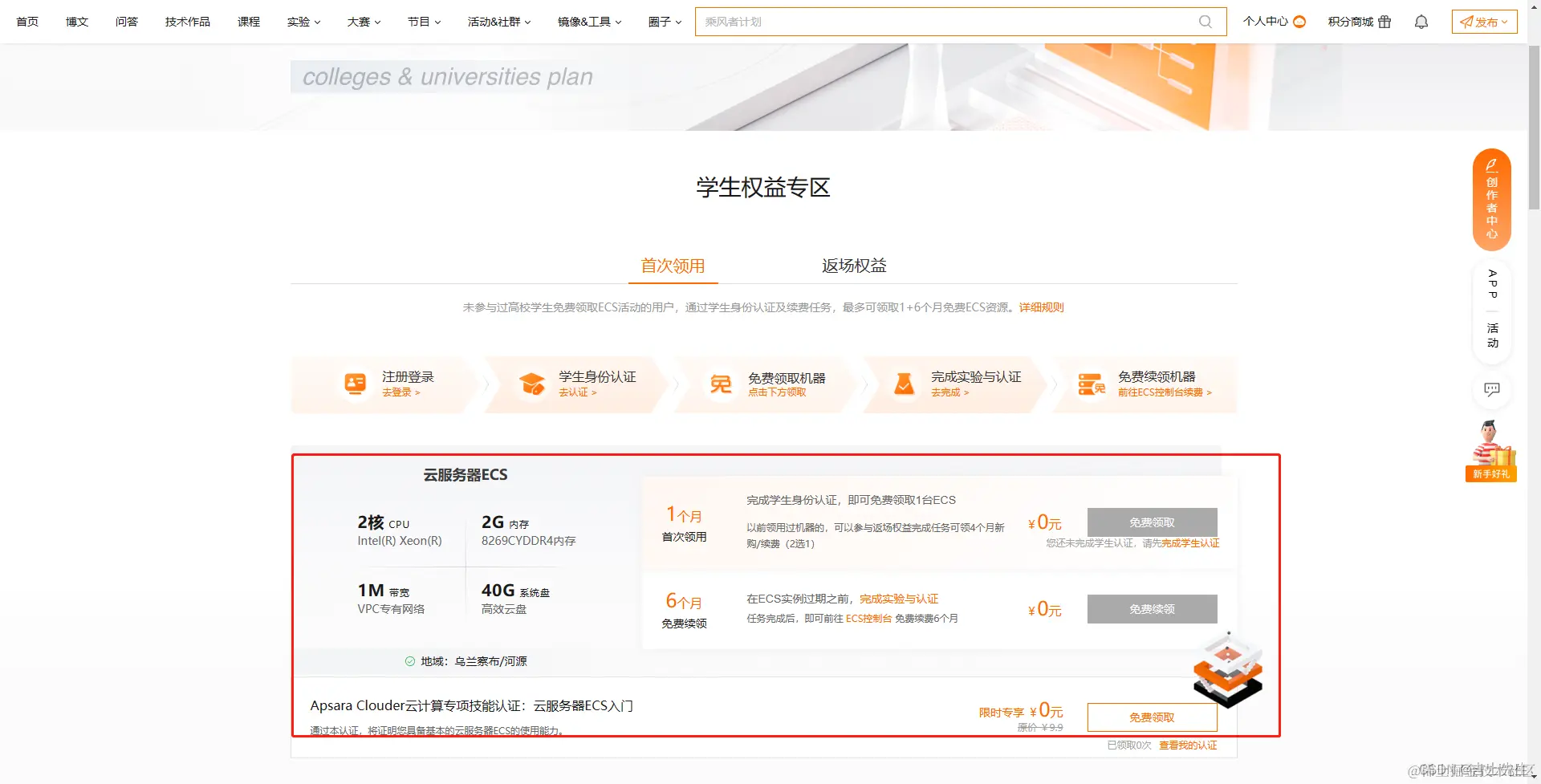Switch to the 返场权益 tab

[x=853, y=266]
